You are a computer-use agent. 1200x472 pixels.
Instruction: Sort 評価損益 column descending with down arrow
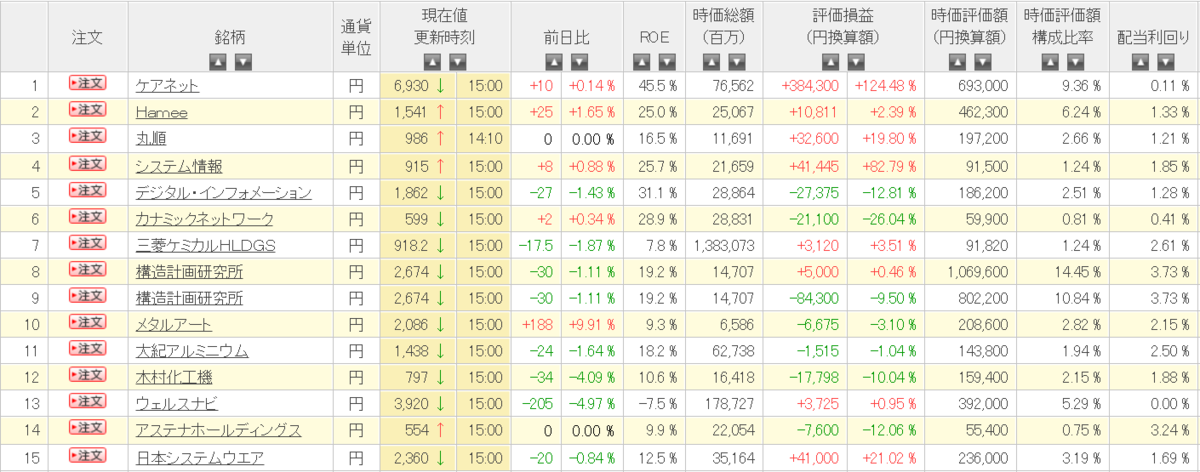tap(856, 62)
